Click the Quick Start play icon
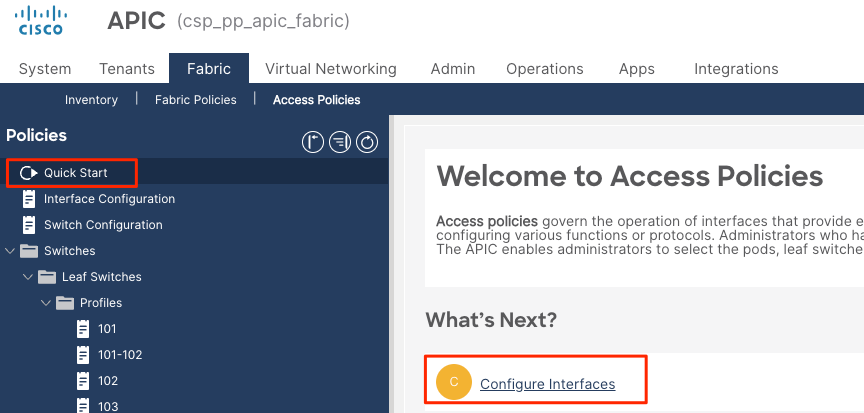This screenshot has height=413, width=864. (x=28, y=173)
